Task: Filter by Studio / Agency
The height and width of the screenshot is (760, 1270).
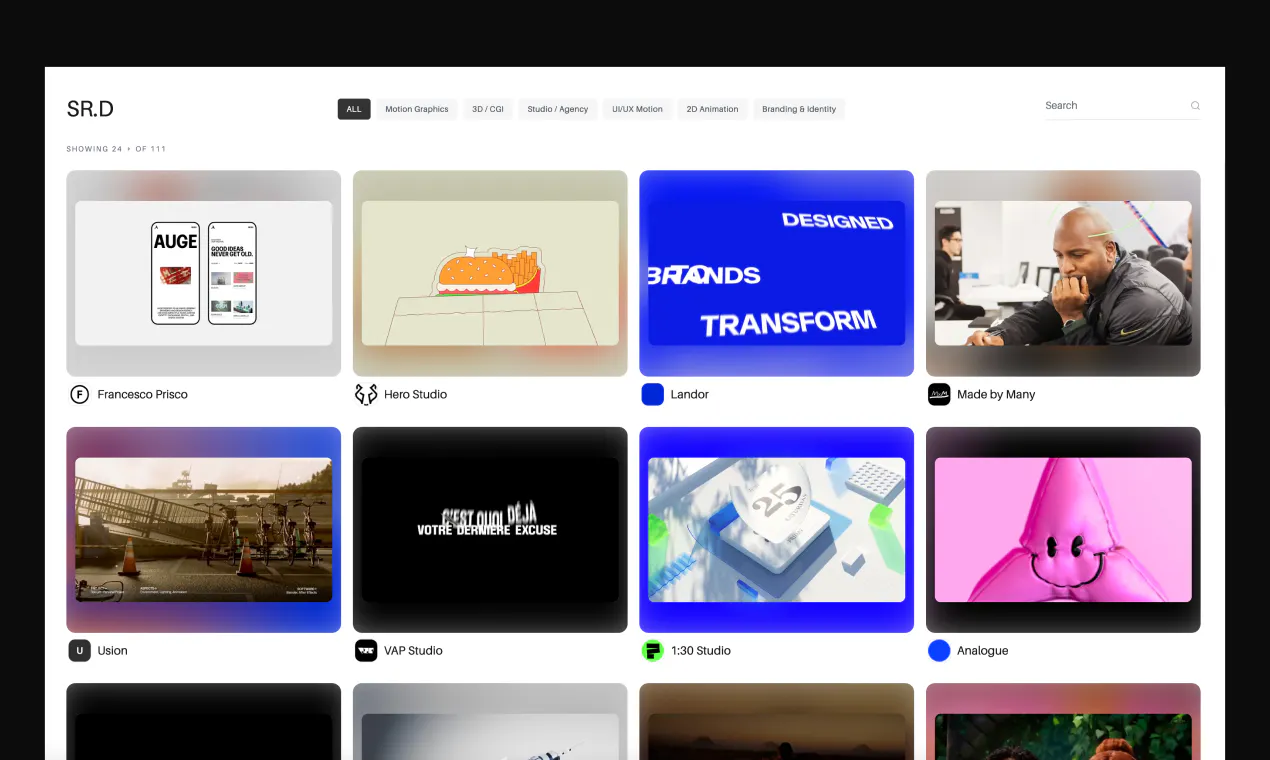Action: [558, 109]
